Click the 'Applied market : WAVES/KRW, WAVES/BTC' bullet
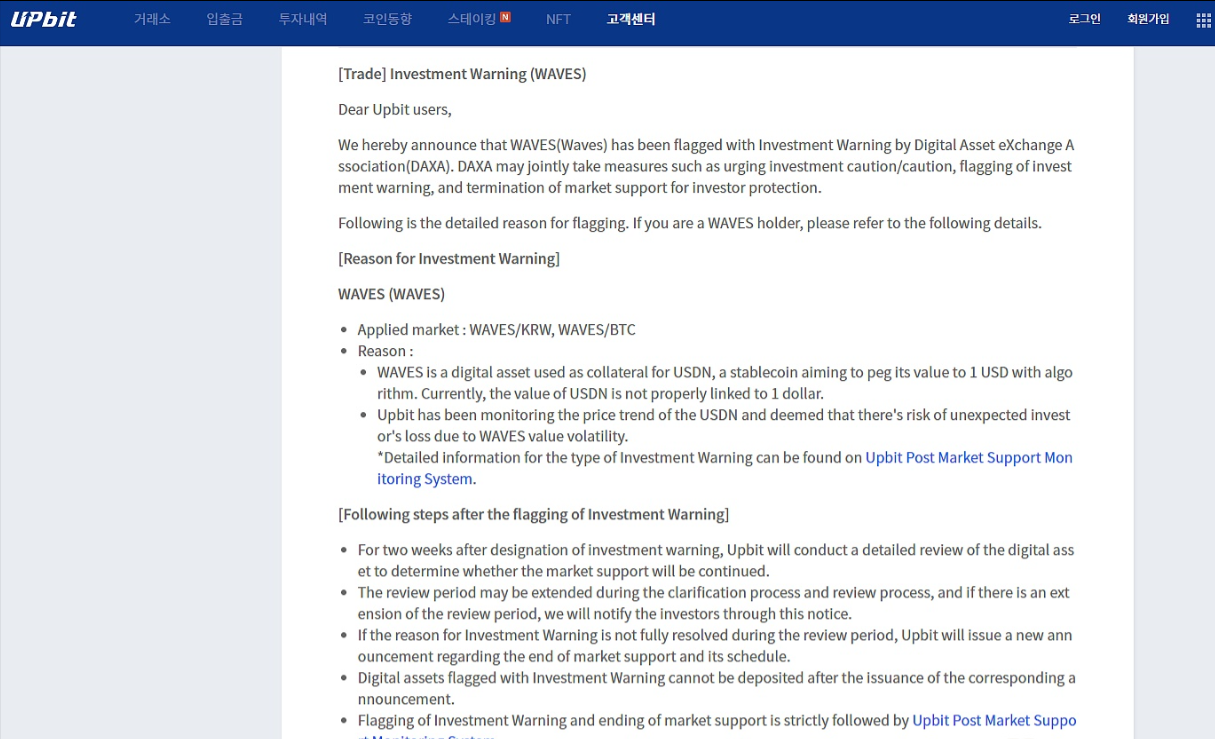1215x739 pixels. coord(496,330)
